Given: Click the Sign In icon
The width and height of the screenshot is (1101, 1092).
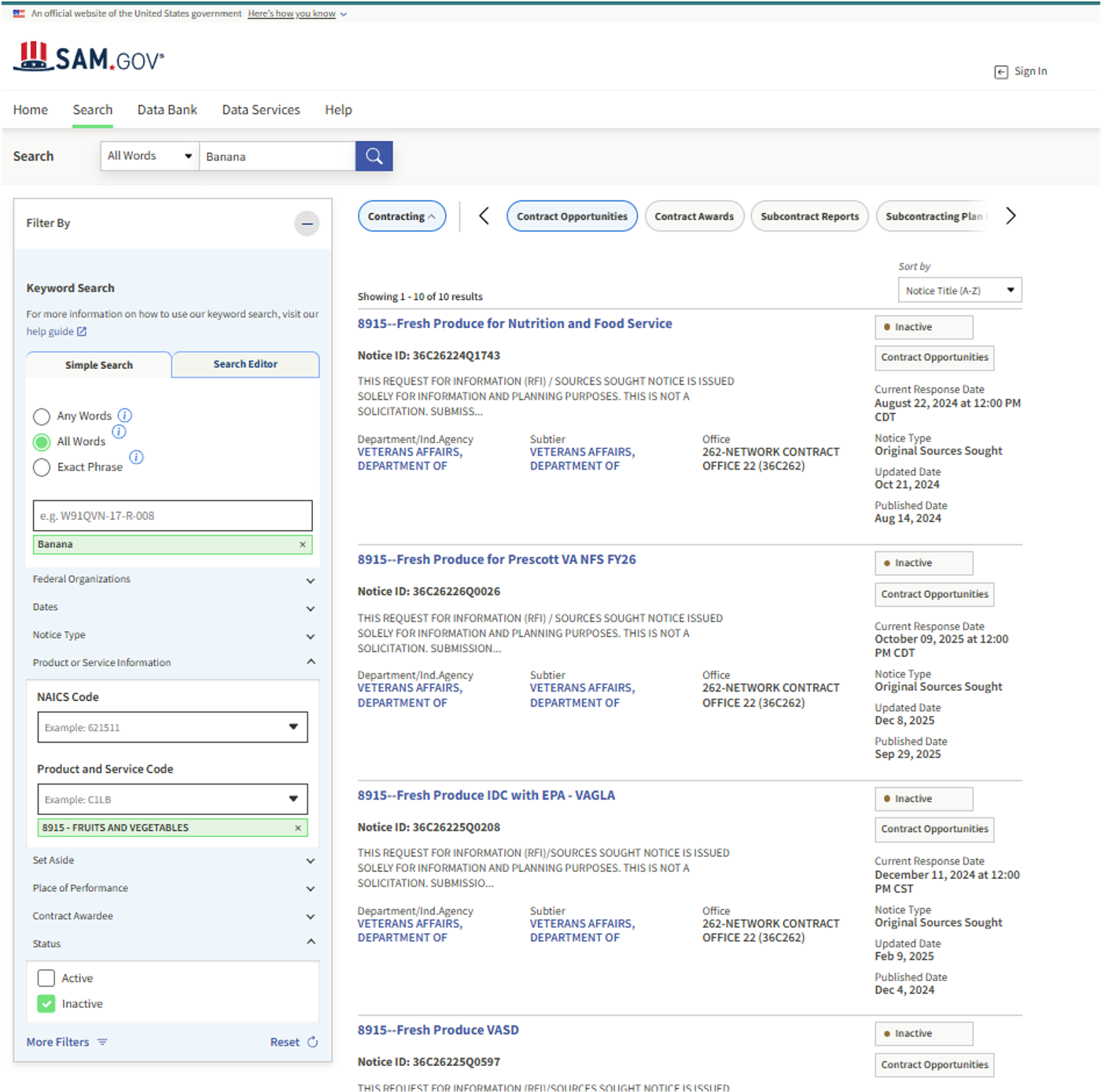Looking at the screenshot, I should pyautogui.click(x=1000, y=72).
